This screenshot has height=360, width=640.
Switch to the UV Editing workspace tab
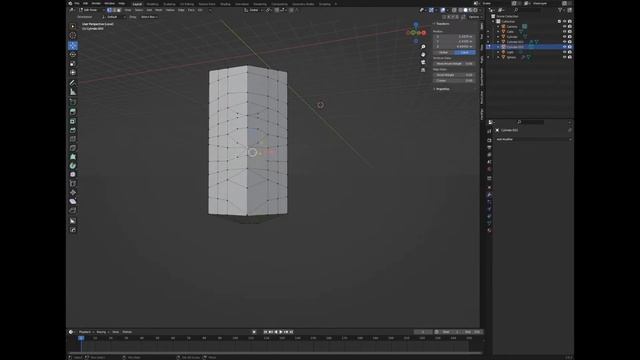(187, 4)
